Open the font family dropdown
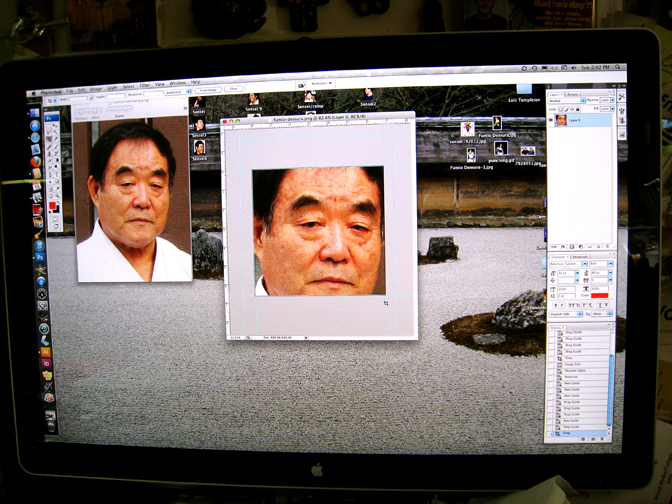The height and width of the screenshot is (504, 672). tap(568, 264)
